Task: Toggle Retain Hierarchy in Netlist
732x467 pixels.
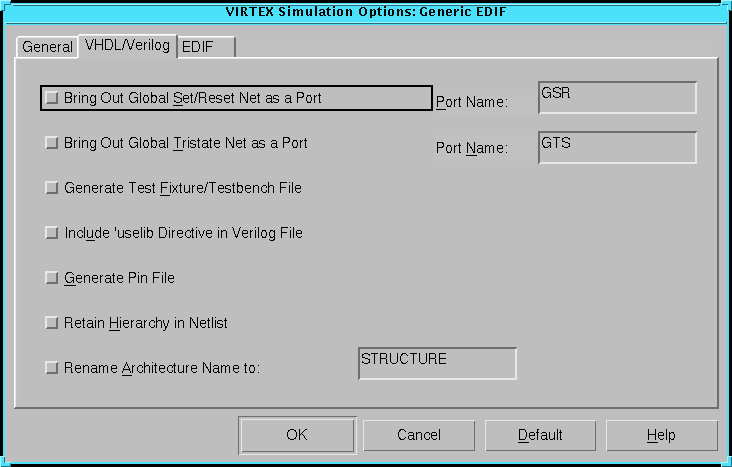Action: point(52,323)
